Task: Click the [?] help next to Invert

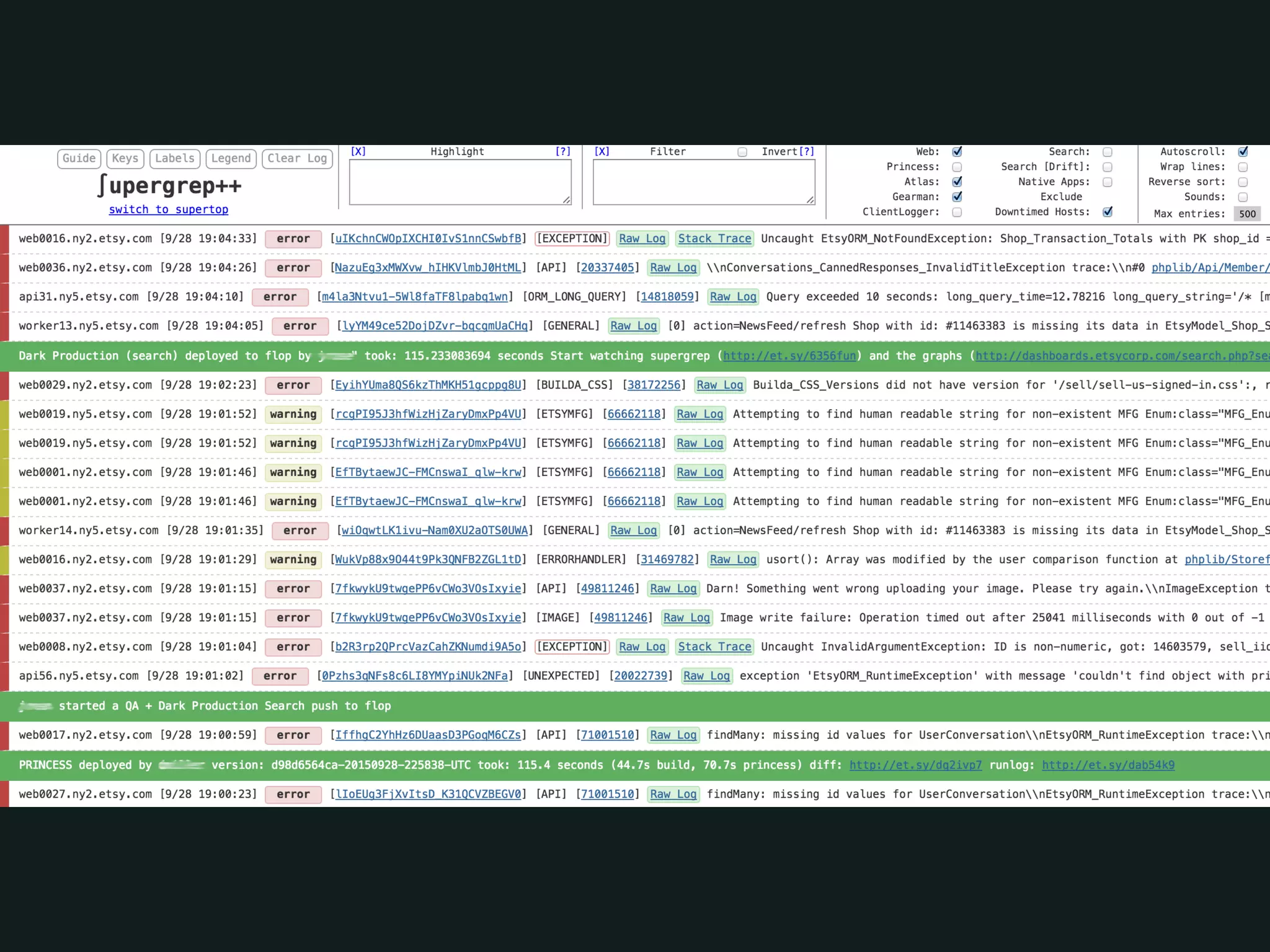Action: click(807, 151)
